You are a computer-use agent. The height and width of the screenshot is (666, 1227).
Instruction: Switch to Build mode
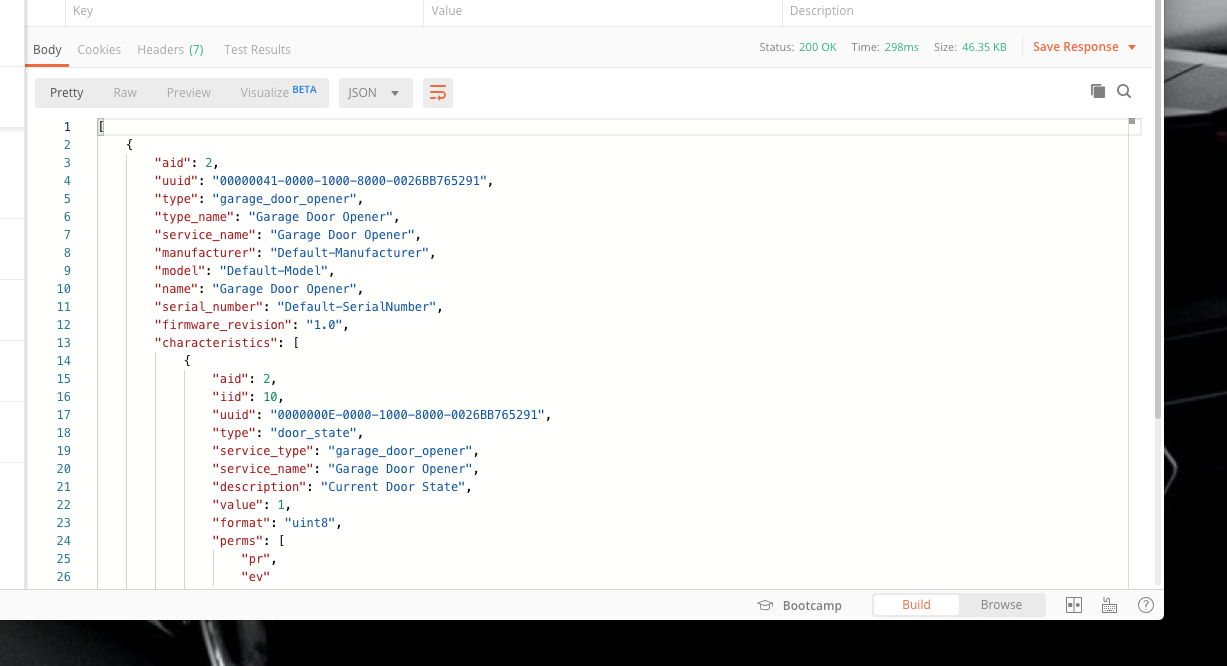915,605
